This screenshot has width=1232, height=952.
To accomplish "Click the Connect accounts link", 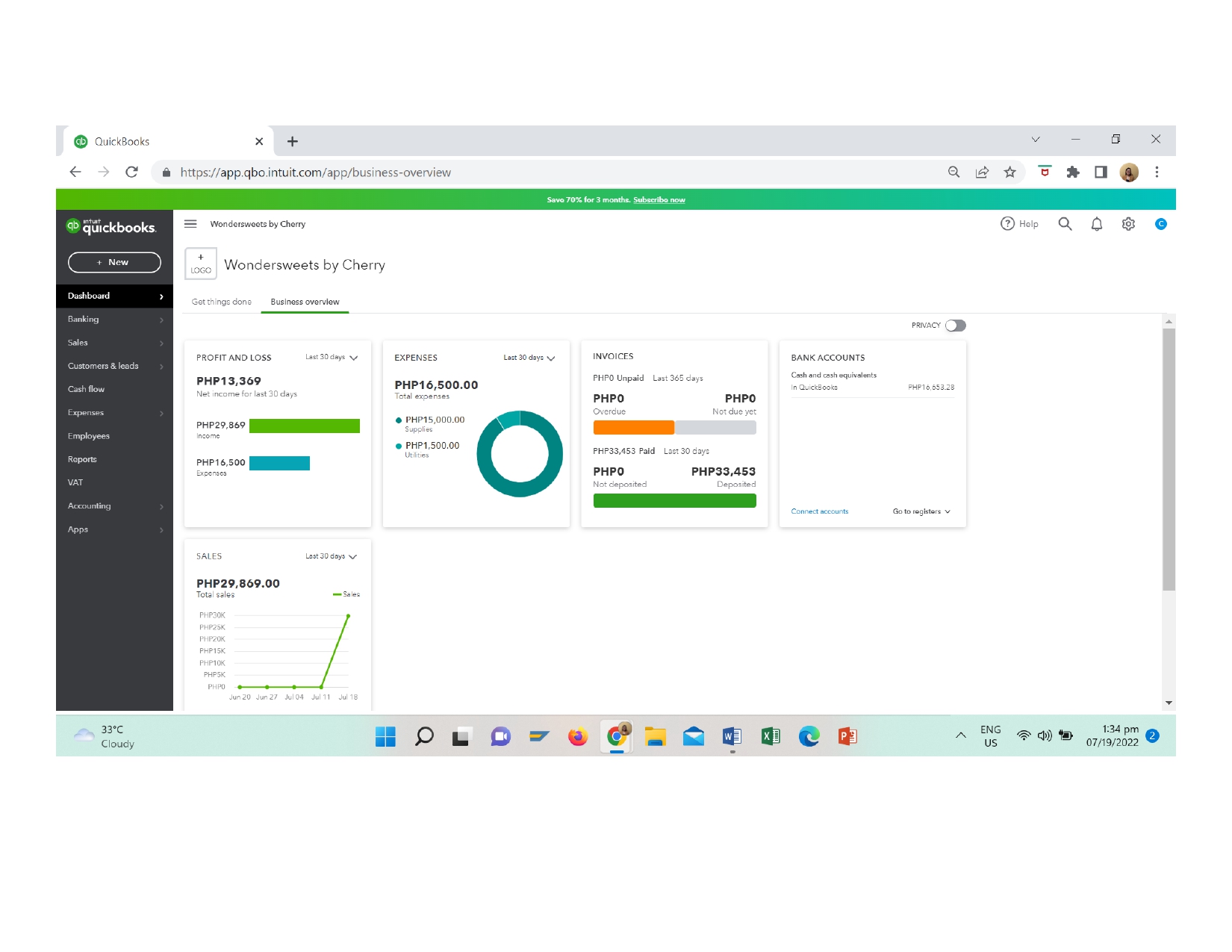I will (x=820, y=511).
